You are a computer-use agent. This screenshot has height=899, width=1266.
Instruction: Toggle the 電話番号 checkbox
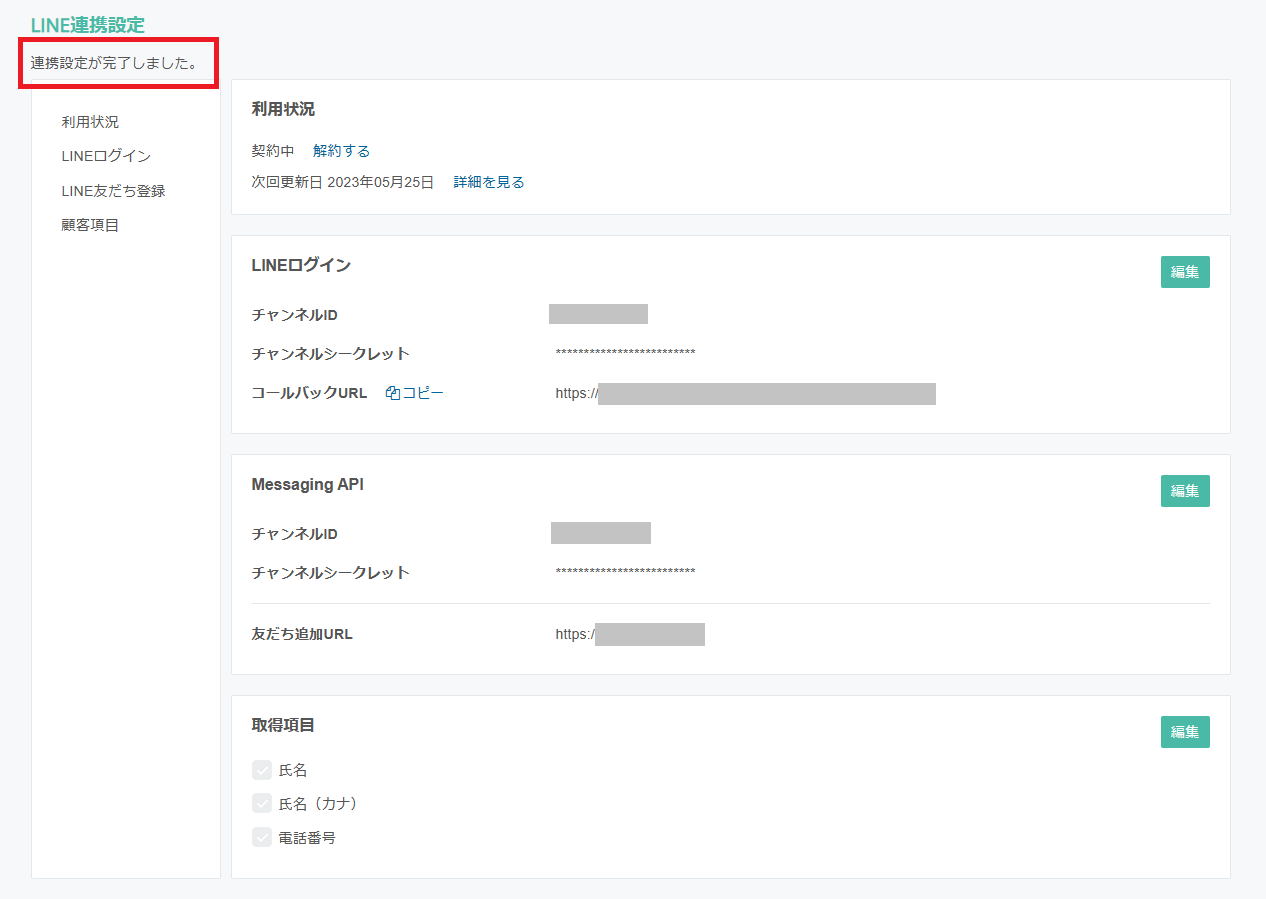[x=262, y=838]
